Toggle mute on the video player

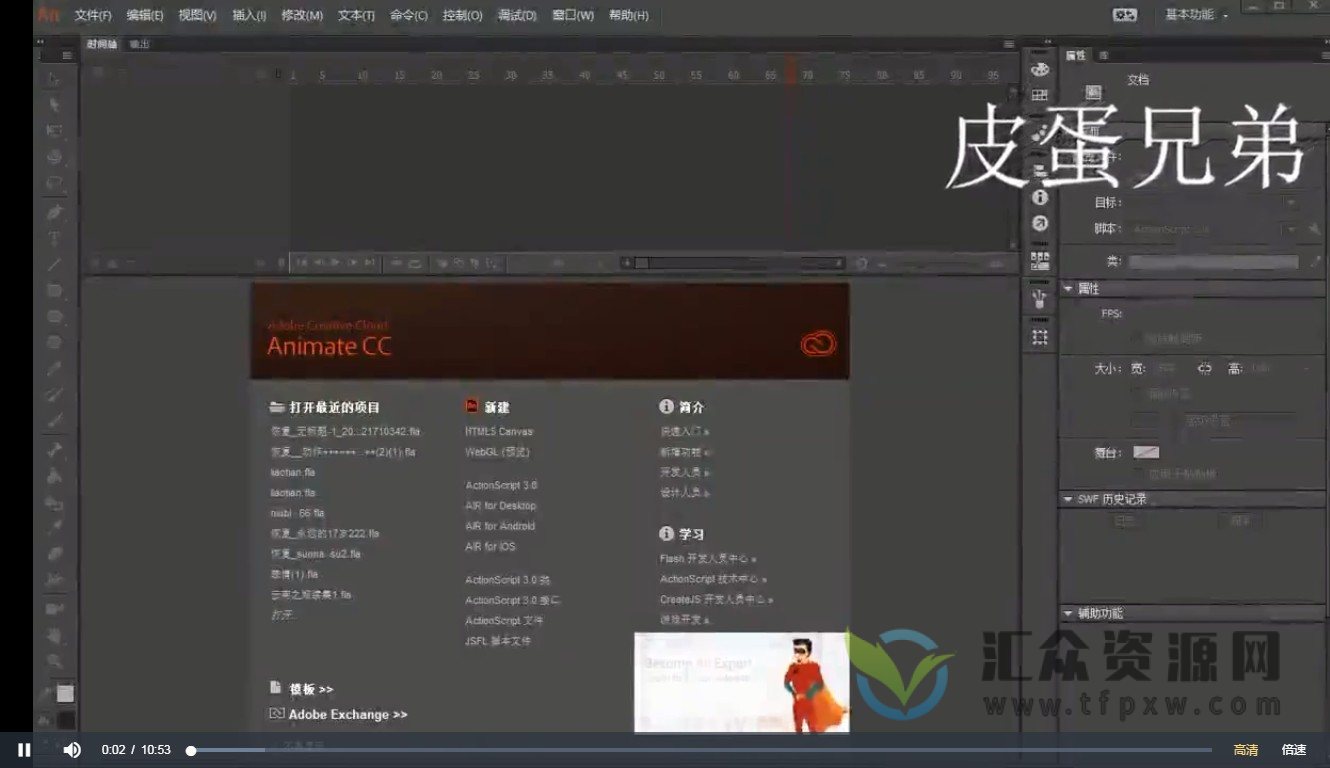coord(70,749)
